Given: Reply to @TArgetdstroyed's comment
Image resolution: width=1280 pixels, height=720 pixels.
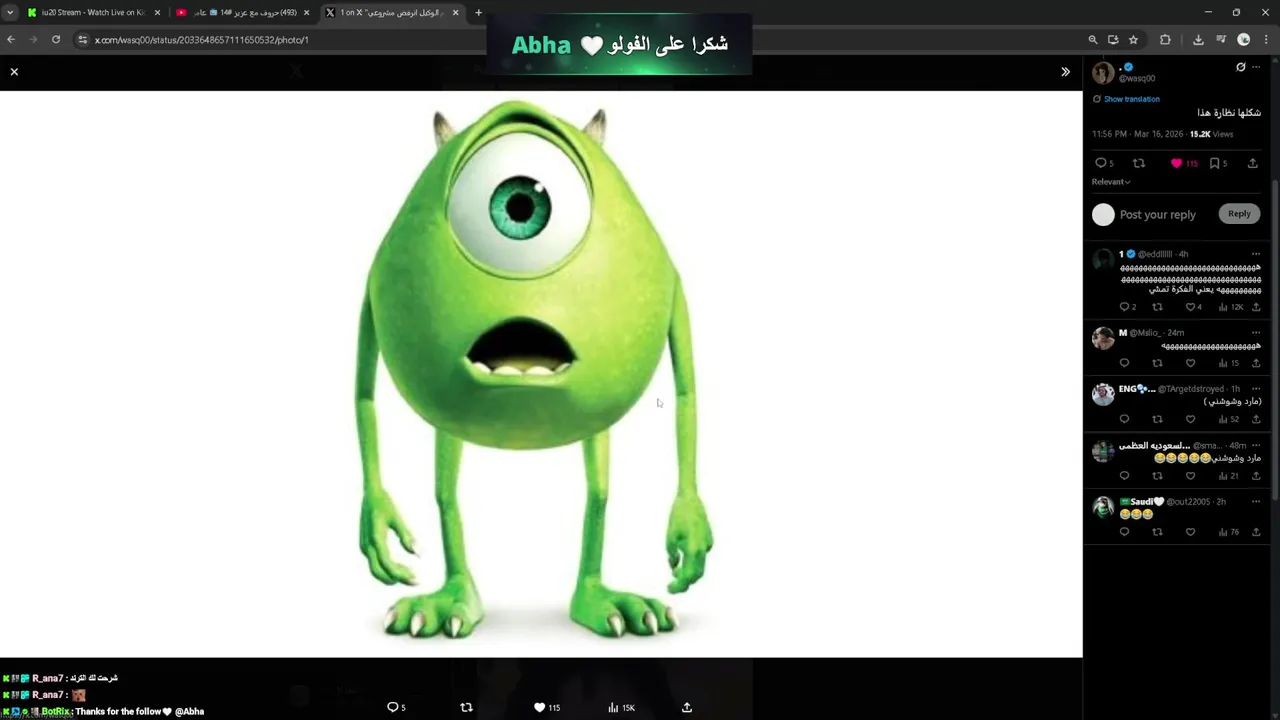Looking at the screenshot, I should pos(1124,419).
